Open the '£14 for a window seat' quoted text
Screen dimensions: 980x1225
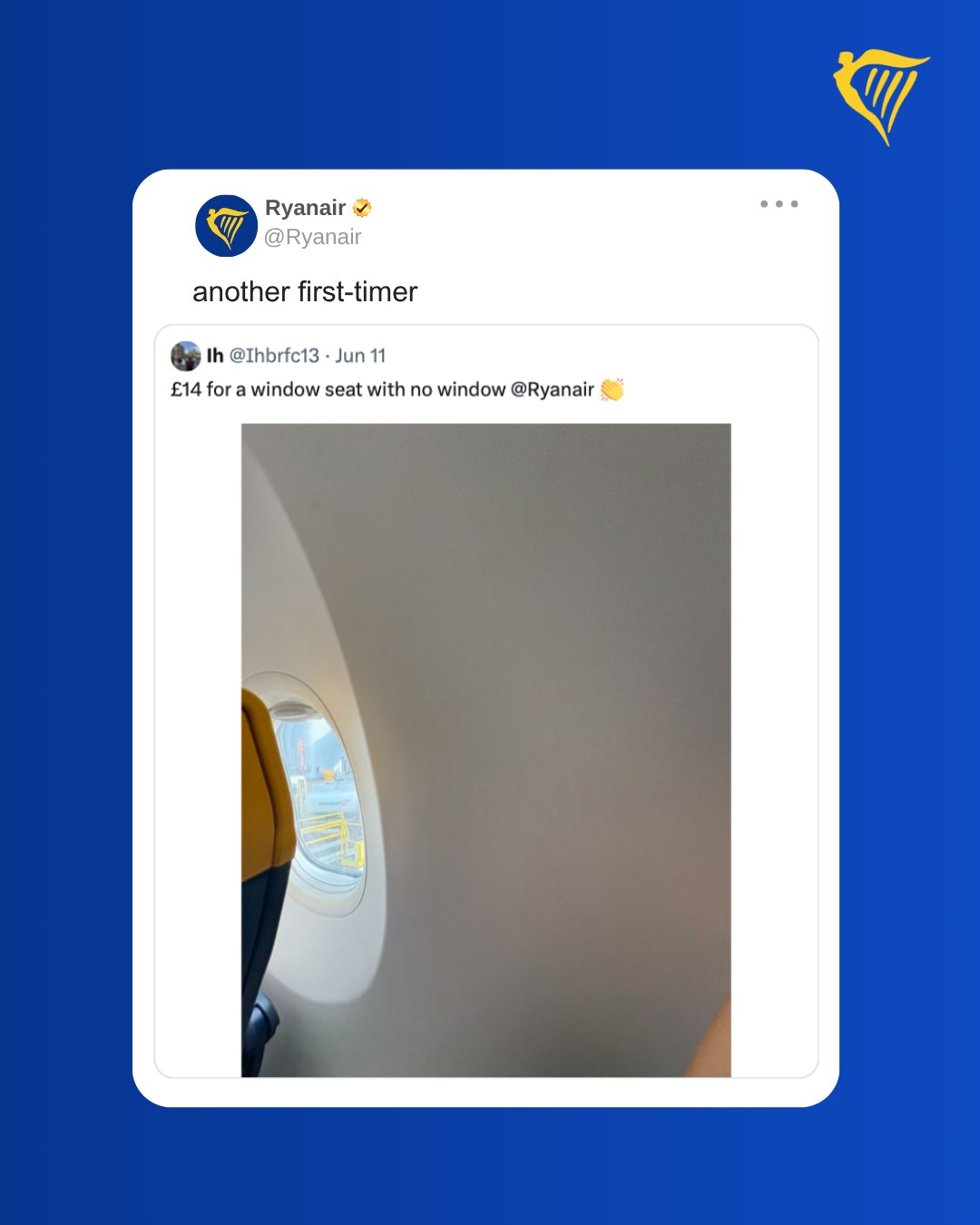point(382,389)
